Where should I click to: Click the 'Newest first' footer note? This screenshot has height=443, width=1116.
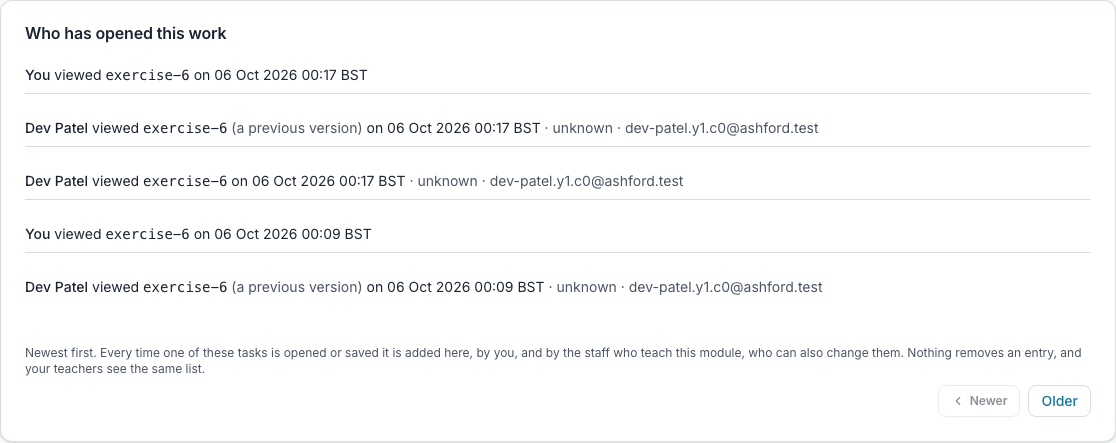coord(554,361)
